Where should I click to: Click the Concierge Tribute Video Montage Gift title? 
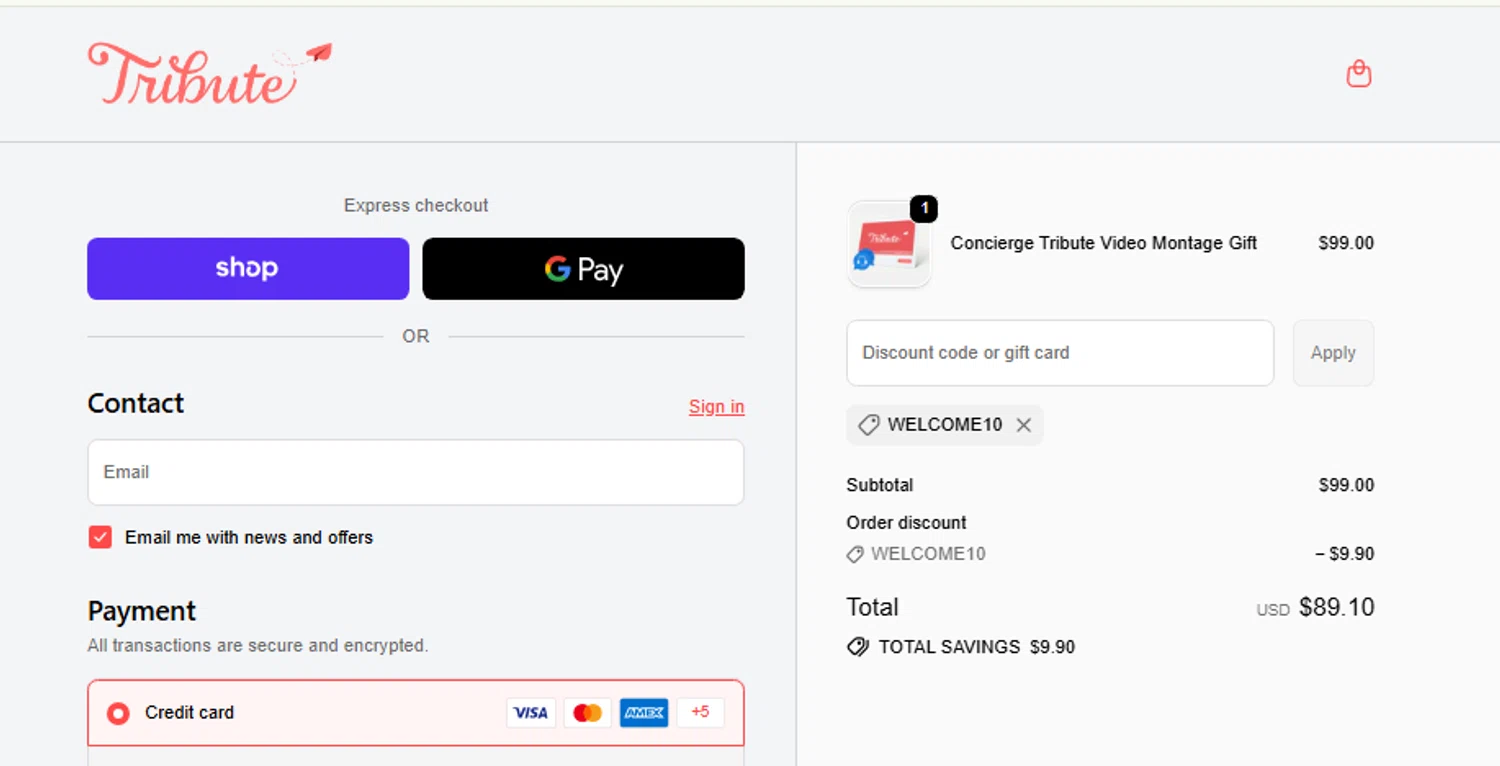pos(1103,243)
